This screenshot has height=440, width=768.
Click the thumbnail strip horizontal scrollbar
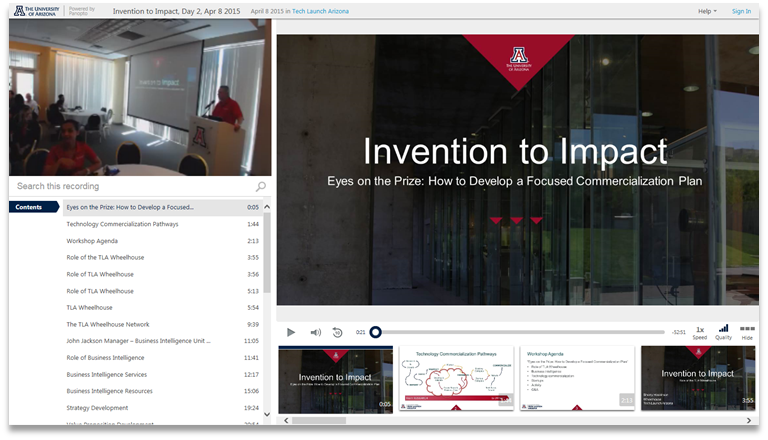click(x=319, y=420)
